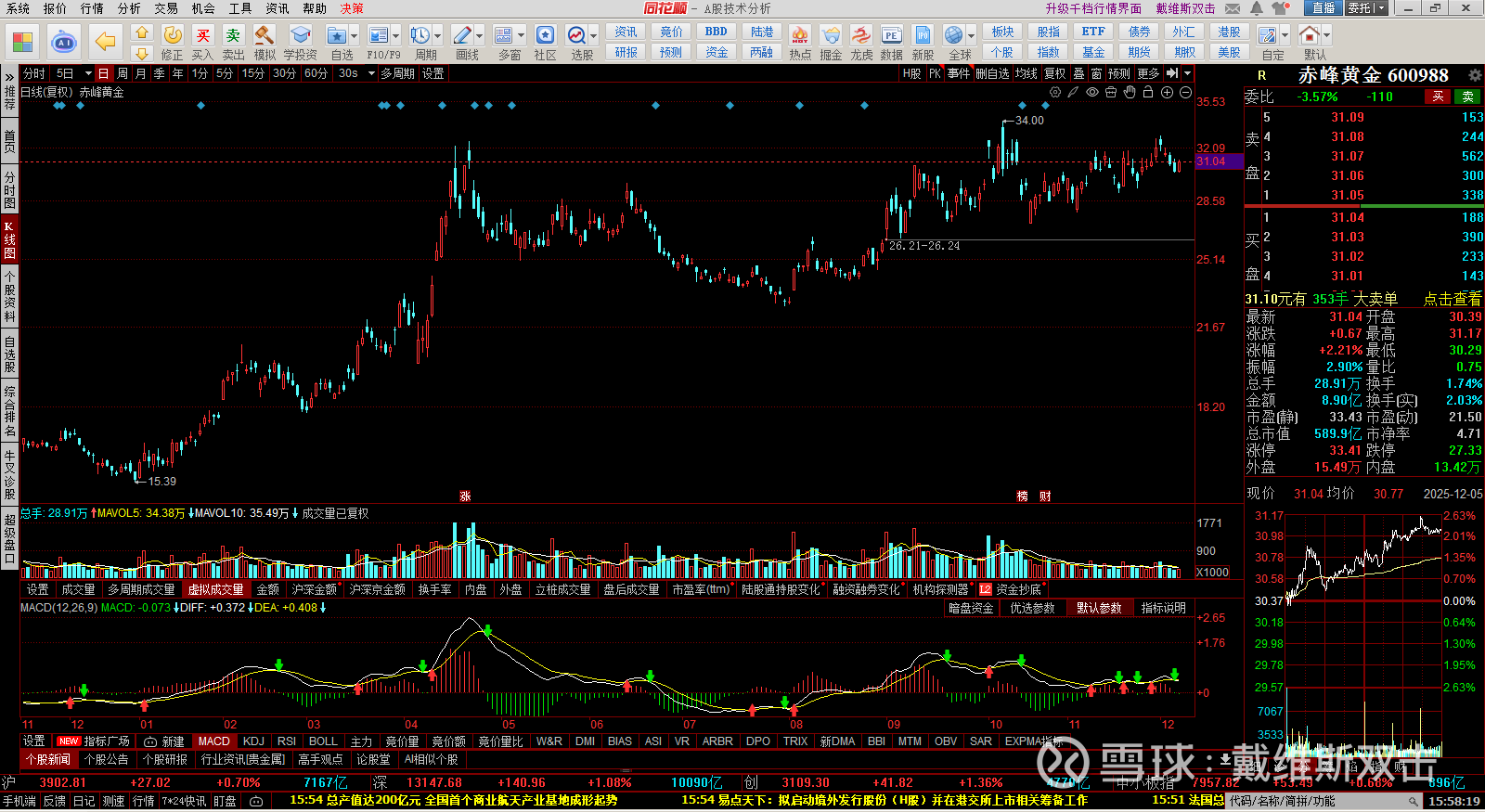Open stock panel settings gear beside 600988

(x=1475, y=75)
